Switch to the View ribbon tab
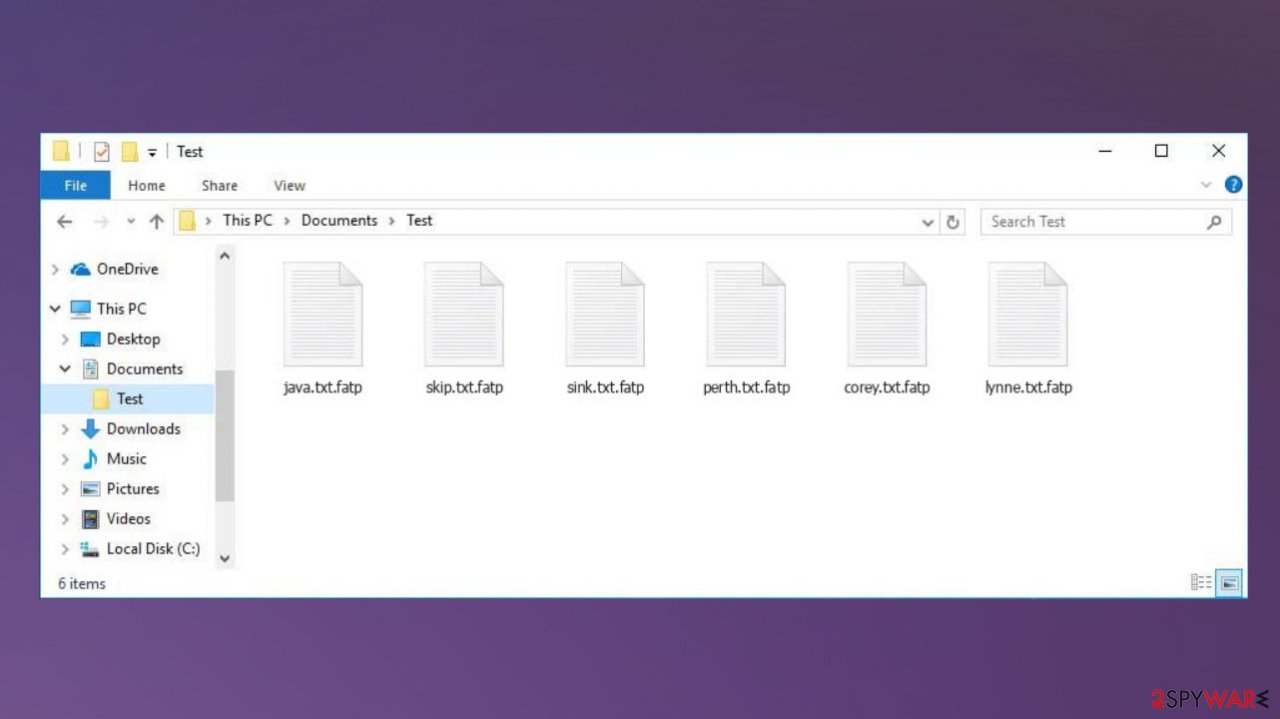This screenshot has width=1280, height=719. pos(289,185)
